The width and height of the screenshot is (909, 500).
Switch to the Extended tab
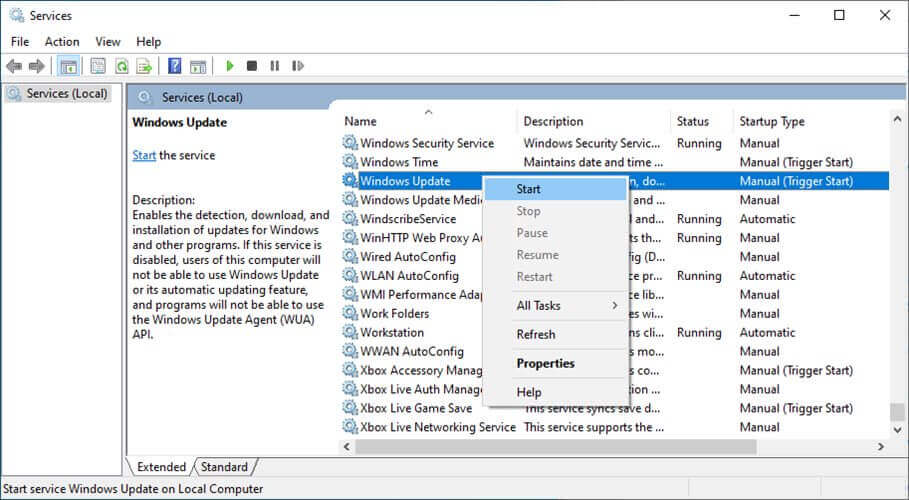(x=161, y=466)
